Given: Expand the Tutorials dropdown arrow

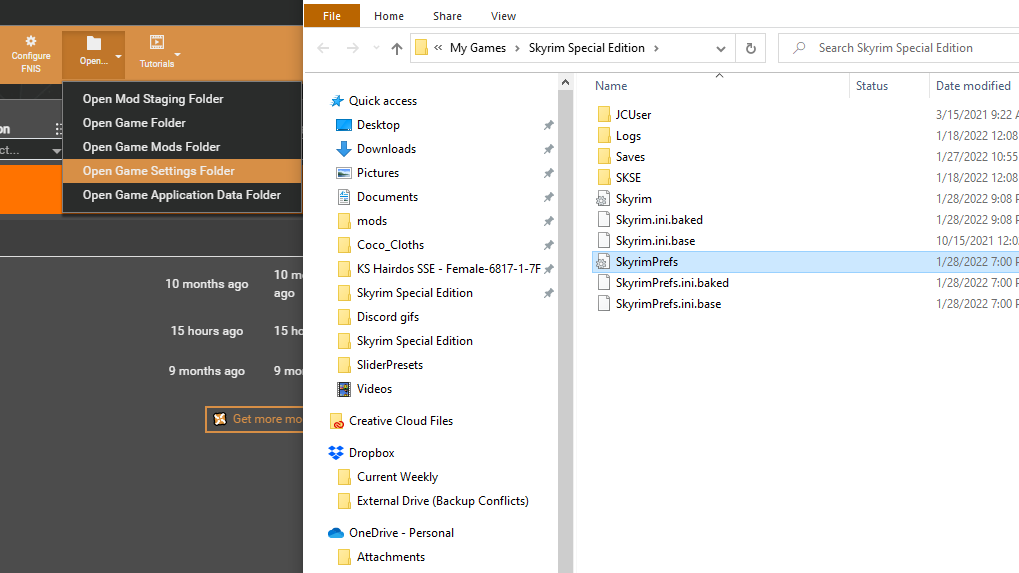Looking at the screenshot, I should (177, 55).
